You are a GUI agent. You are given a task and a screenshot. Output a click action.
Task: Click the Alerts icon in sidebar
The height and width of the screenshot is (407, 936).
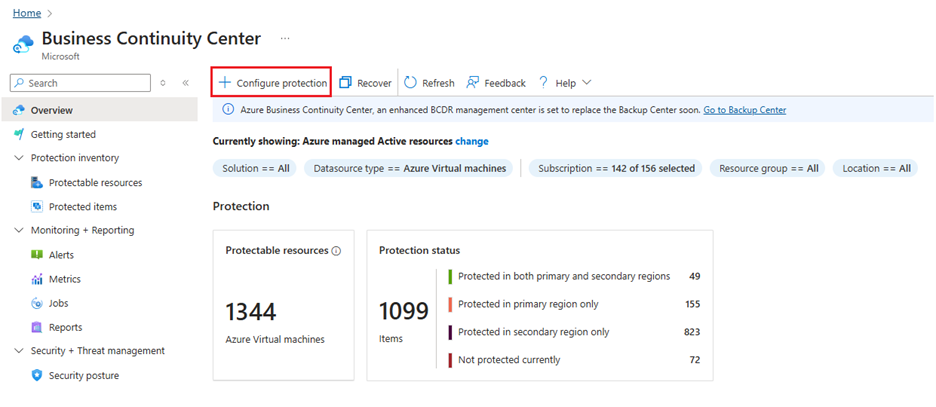pos(37,255)
